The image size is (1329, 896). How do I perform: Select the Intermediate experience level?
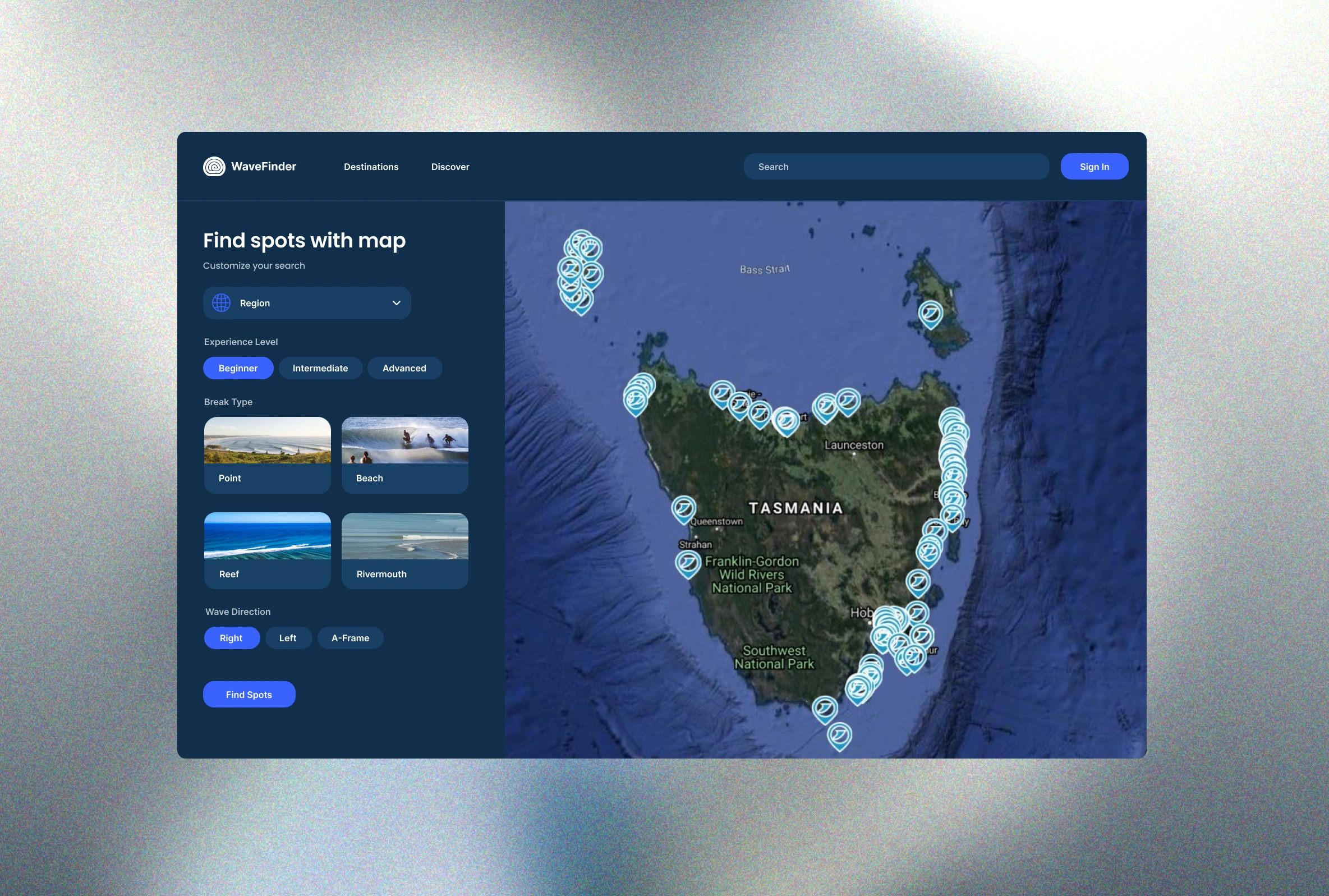coord(320,368)
